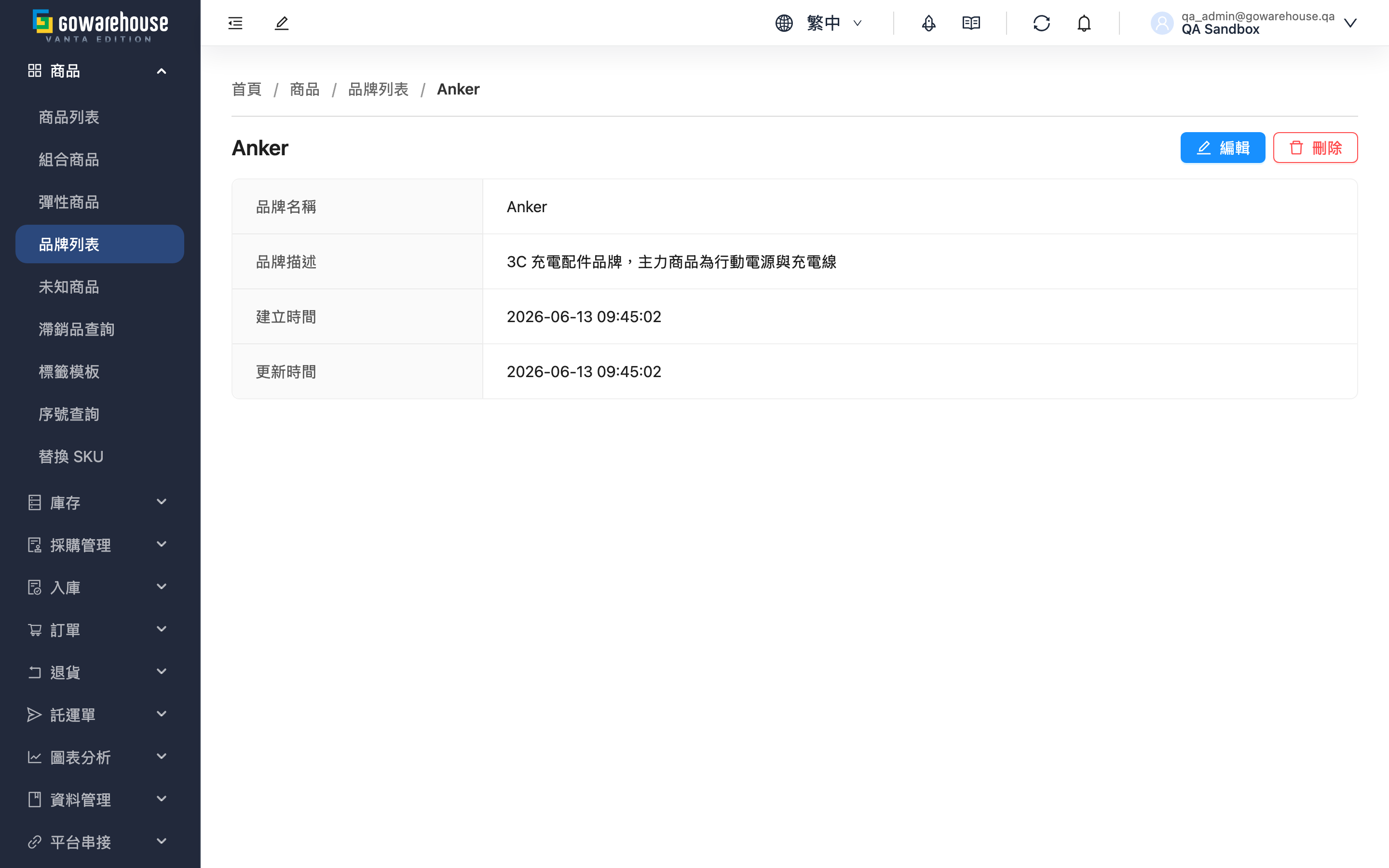Expand the 退貨 menu chevron
Screen dimensions: 1389x868
162,671
